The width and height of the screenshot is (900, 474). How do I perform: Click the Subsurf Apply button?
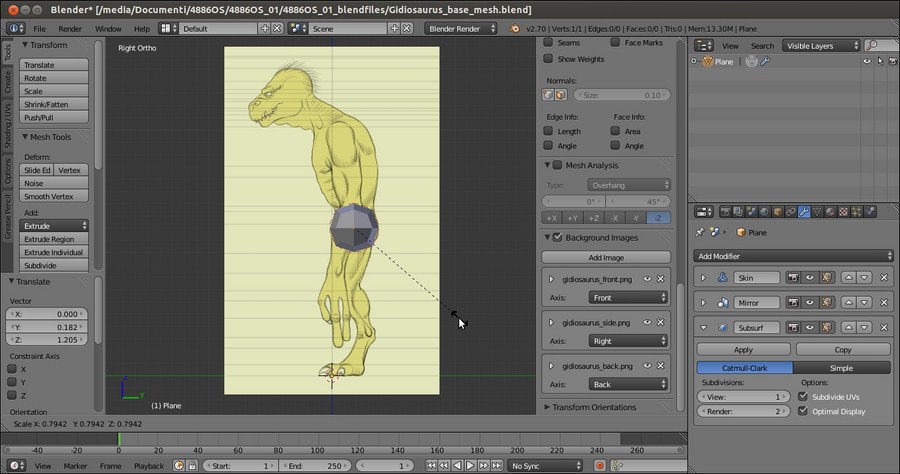tap(743, 349)
